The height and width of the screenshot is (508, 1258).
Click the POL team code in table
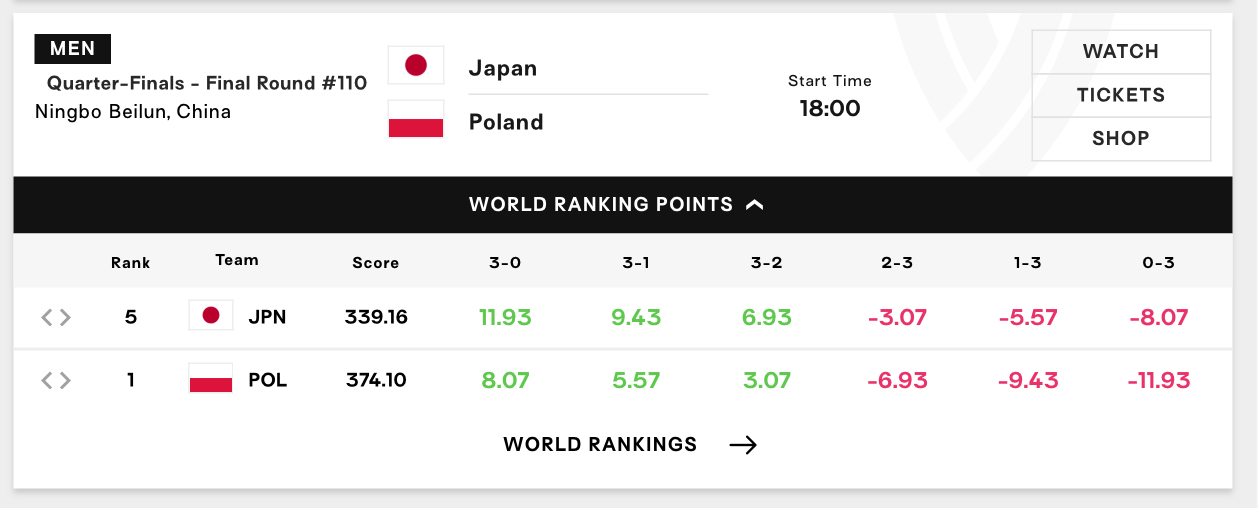(268, 380)
